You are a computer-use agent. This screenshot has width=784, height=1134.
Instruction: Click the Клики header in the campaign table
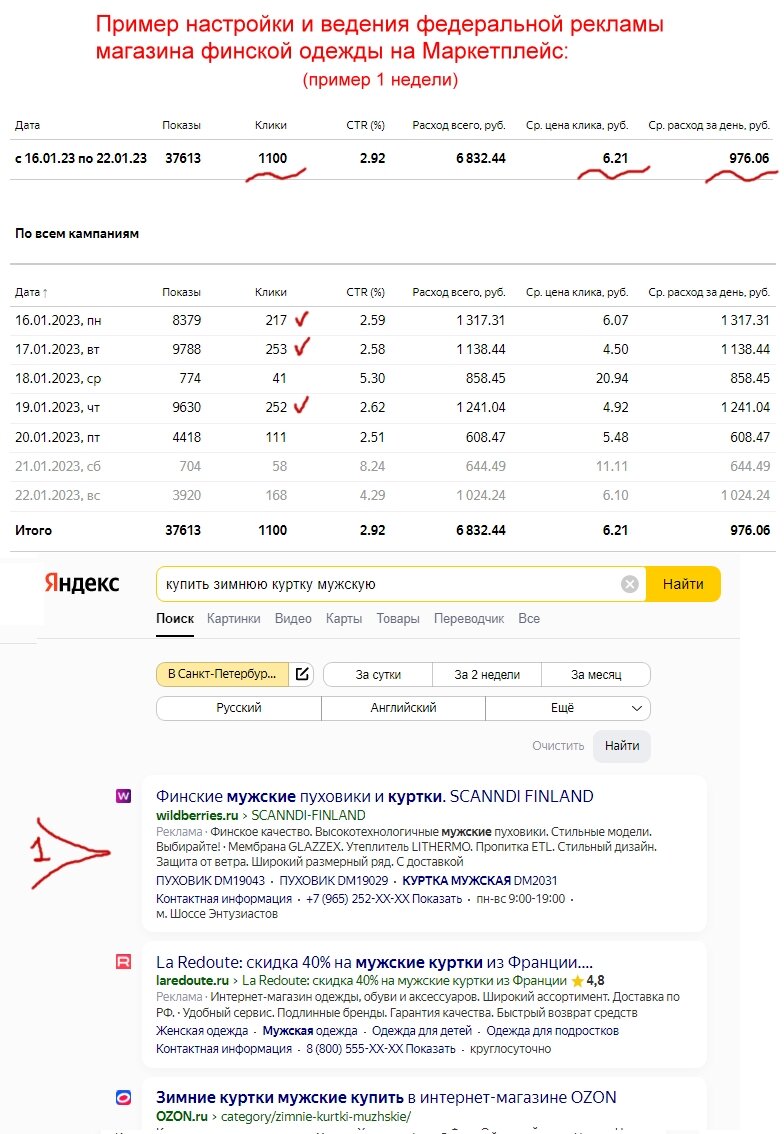pyautogui.click(x=270, y=292)
